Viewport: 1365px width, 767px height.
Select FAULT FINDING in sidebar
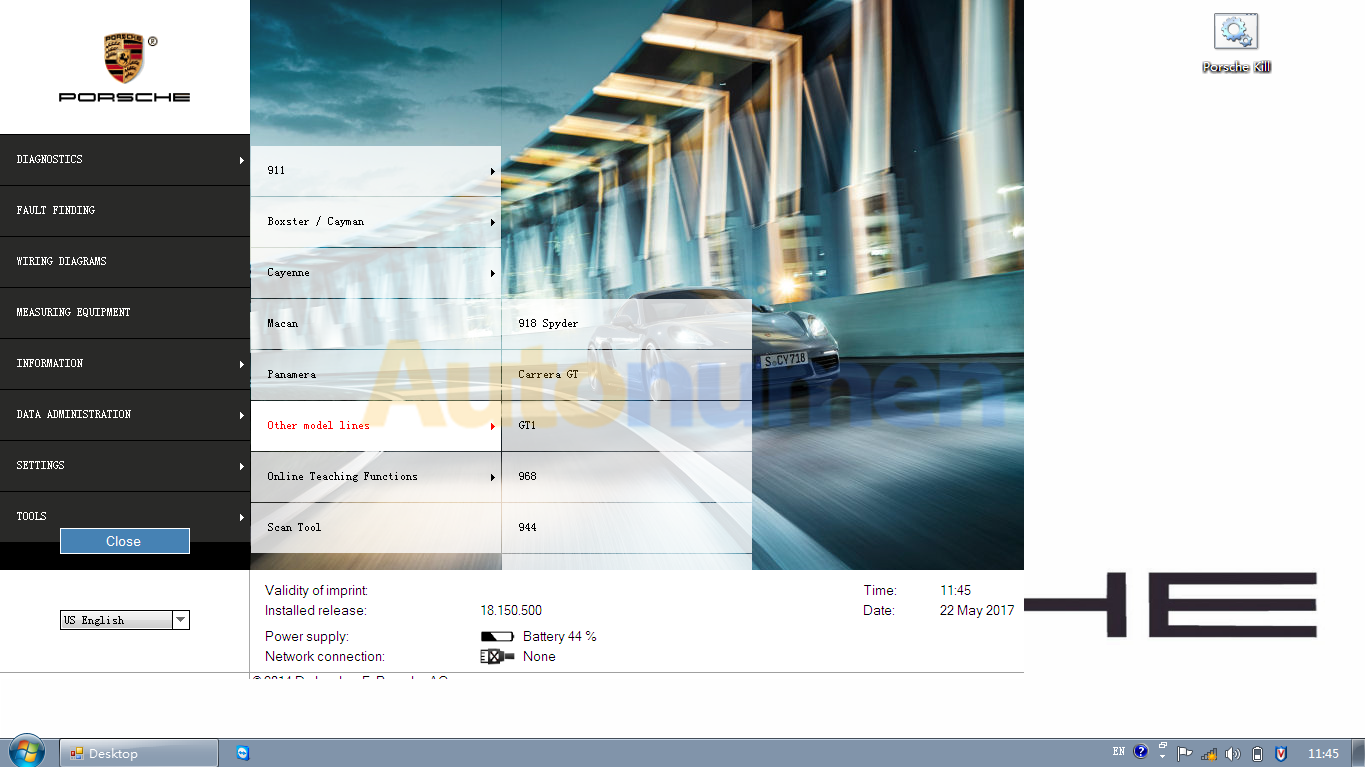coord(125,211)
